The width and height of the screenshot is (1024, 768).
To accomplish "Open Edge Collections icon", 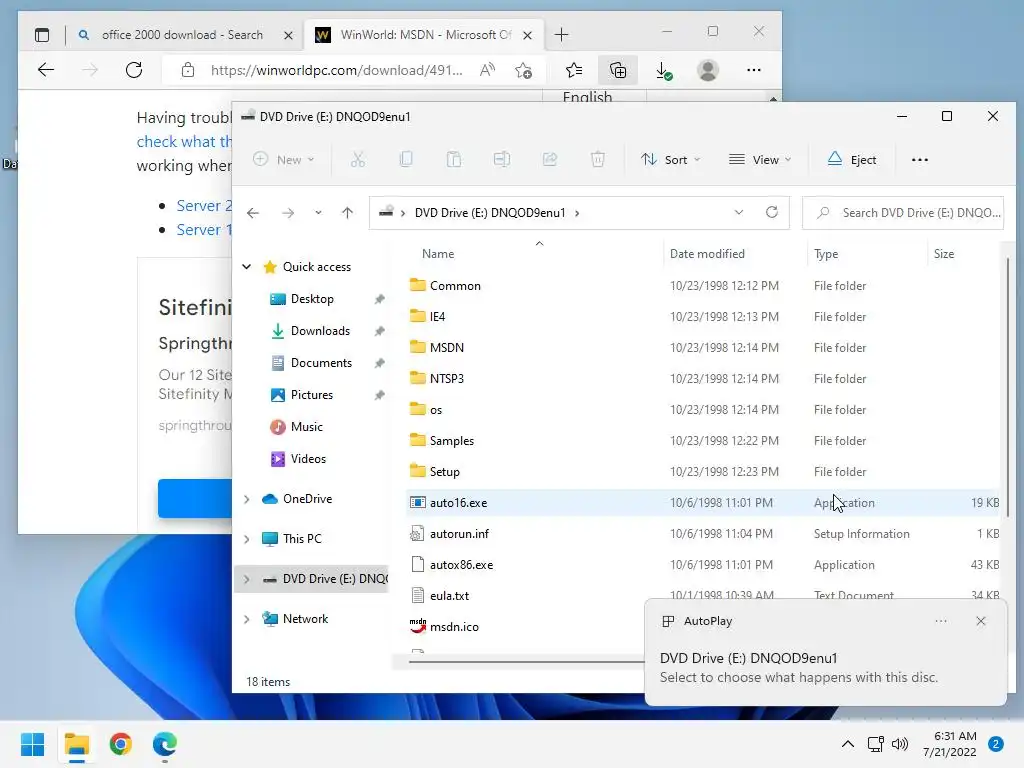I will point(618,70).
